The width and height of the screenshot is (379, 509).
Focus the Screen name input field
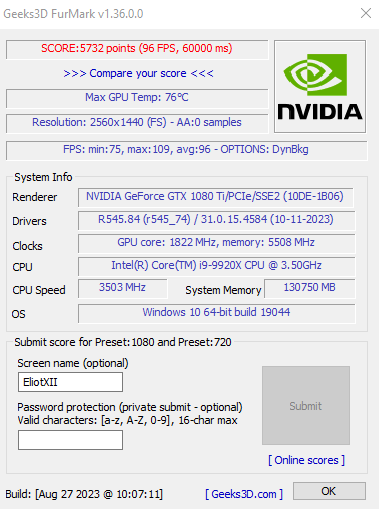[x=70, y=382]
